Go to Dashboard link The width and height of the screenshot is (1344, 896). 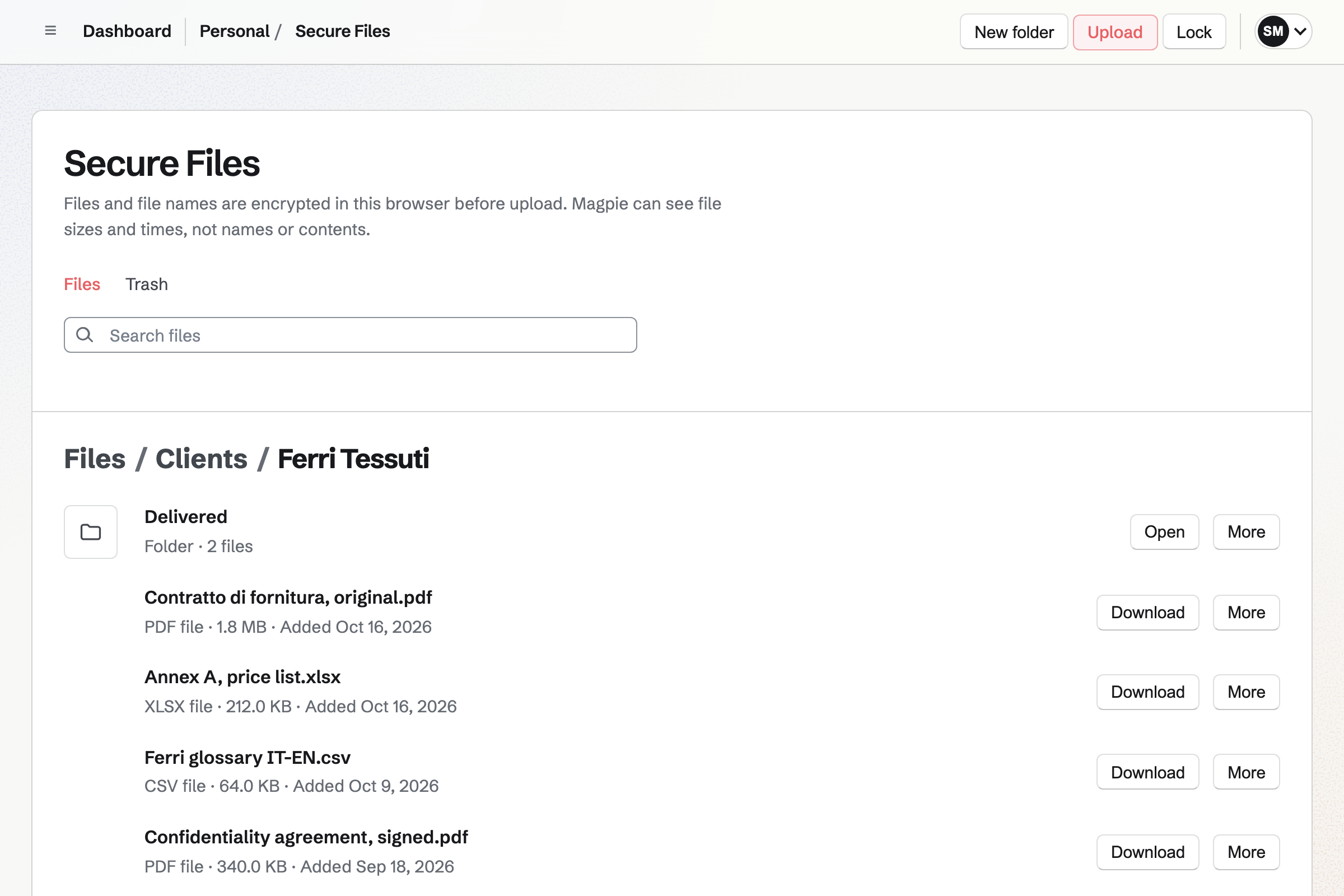(127, 31)
